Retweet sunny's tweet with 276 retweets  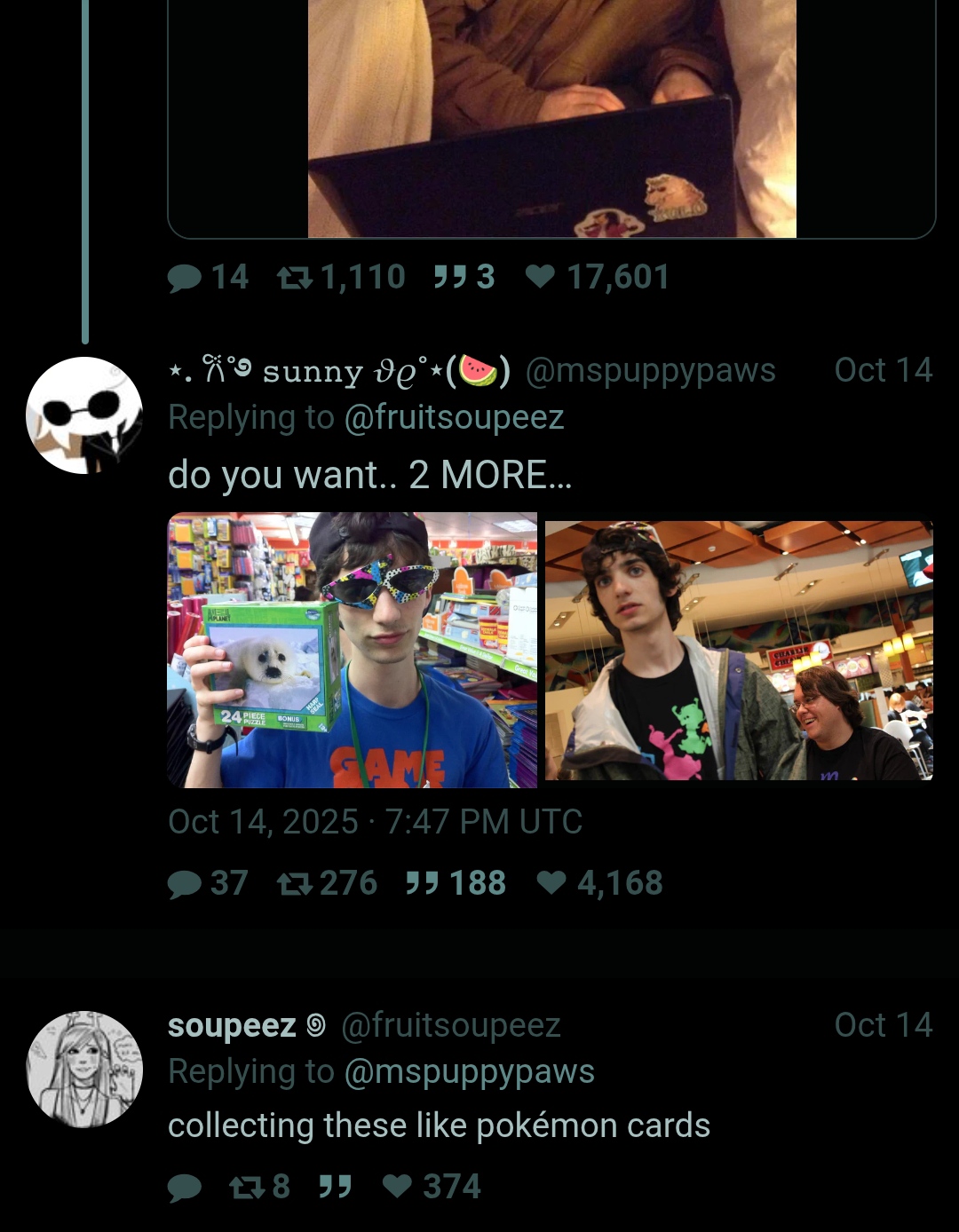click(327, 883)
